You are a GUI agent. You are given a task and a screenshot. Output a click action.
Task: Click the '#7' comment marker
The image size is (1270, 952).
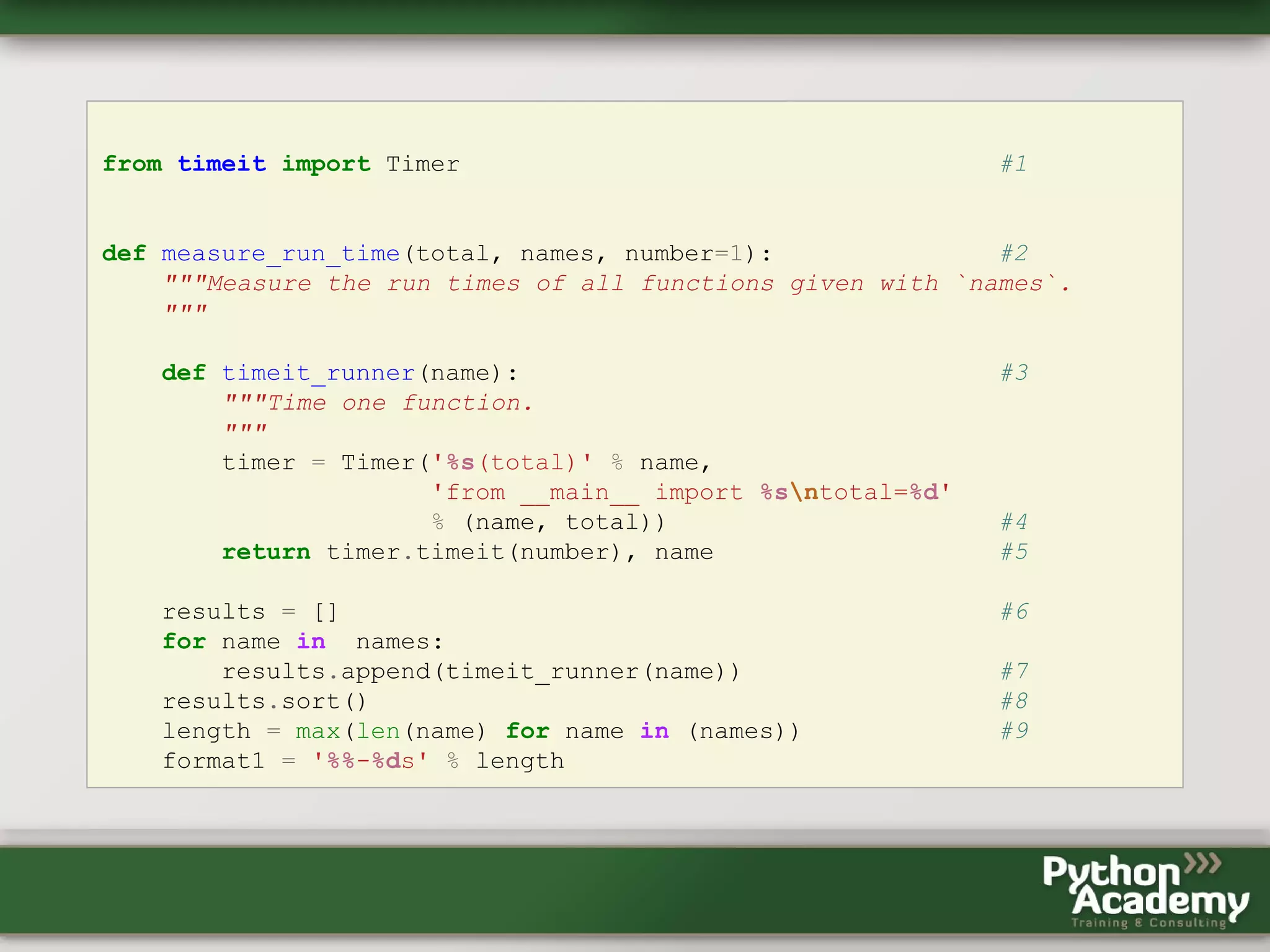[x=1014, y=671]
